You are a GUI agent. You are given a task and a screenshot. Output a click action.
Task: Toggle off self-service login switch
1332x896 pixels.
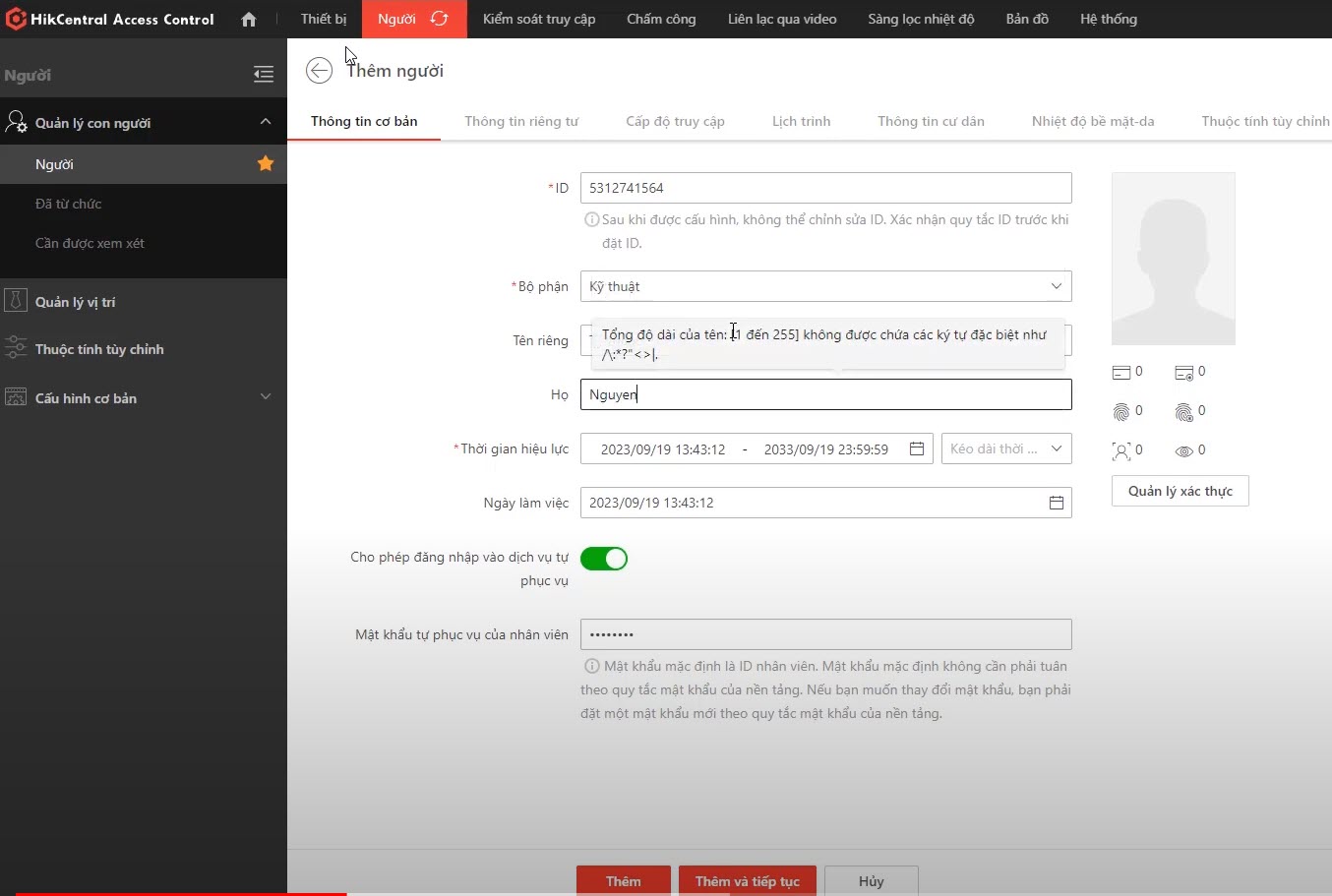[604, 559]
